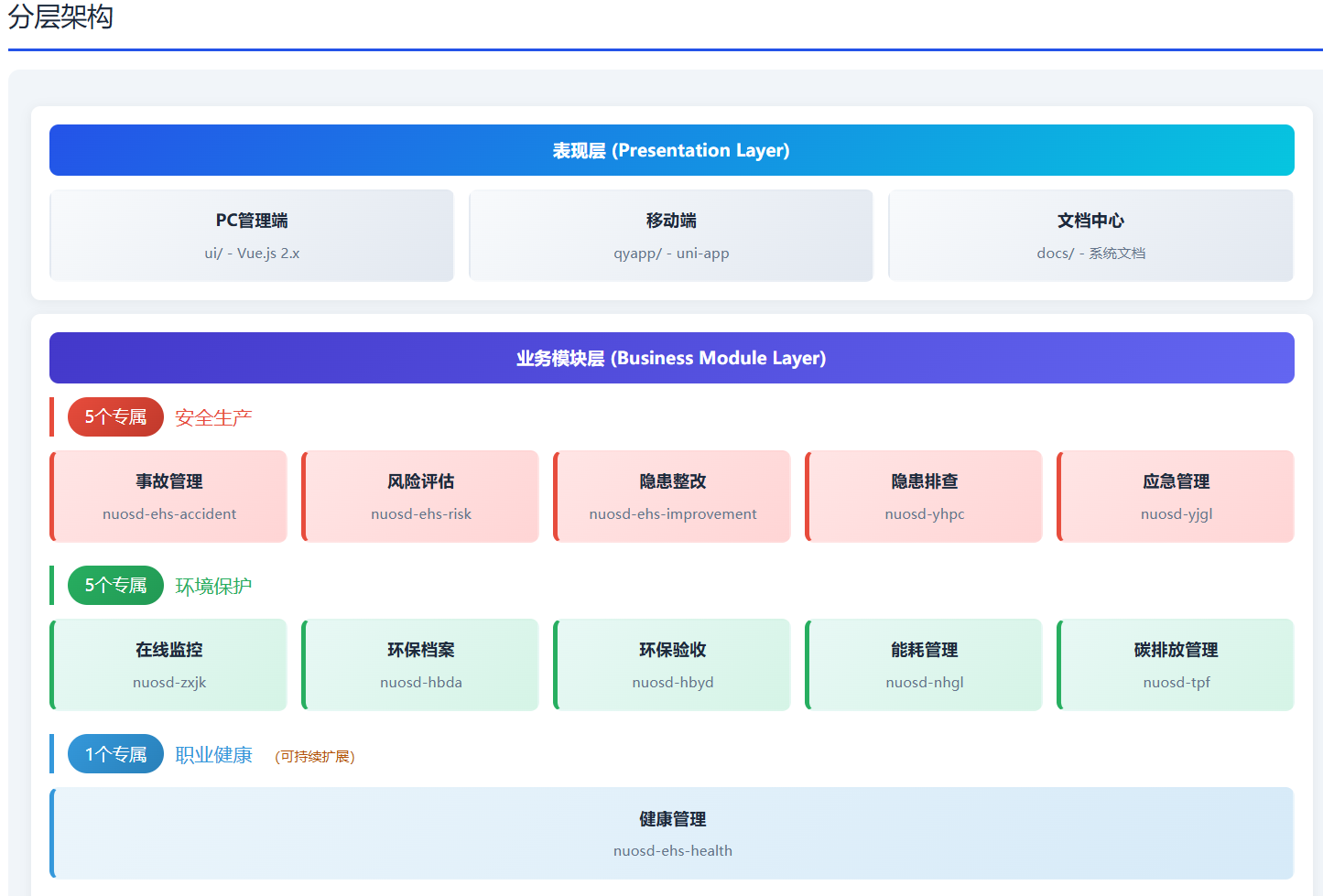Select the 风险评估 nuosd-ehs-risk card
The image size is (1323, 896).
click(x=421, y=496)
